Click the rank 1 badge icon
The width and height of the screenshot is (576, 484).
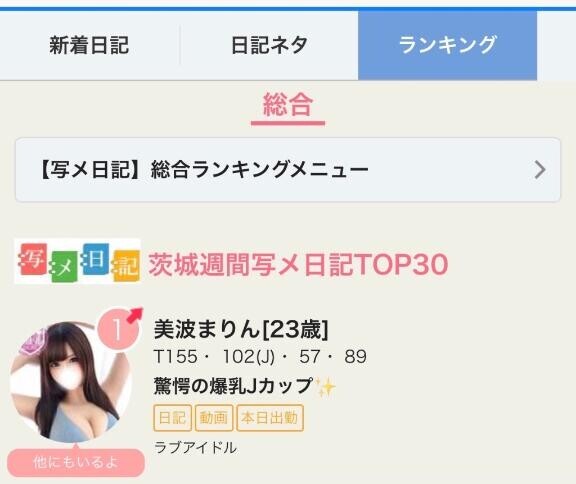click(x=117, y=329)
